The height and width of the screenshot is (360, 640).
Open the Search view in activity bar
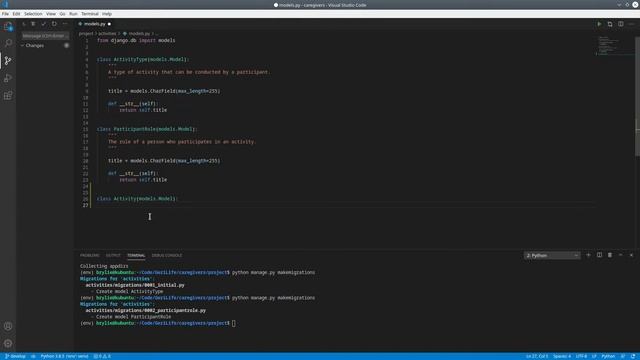pos(8,43)
